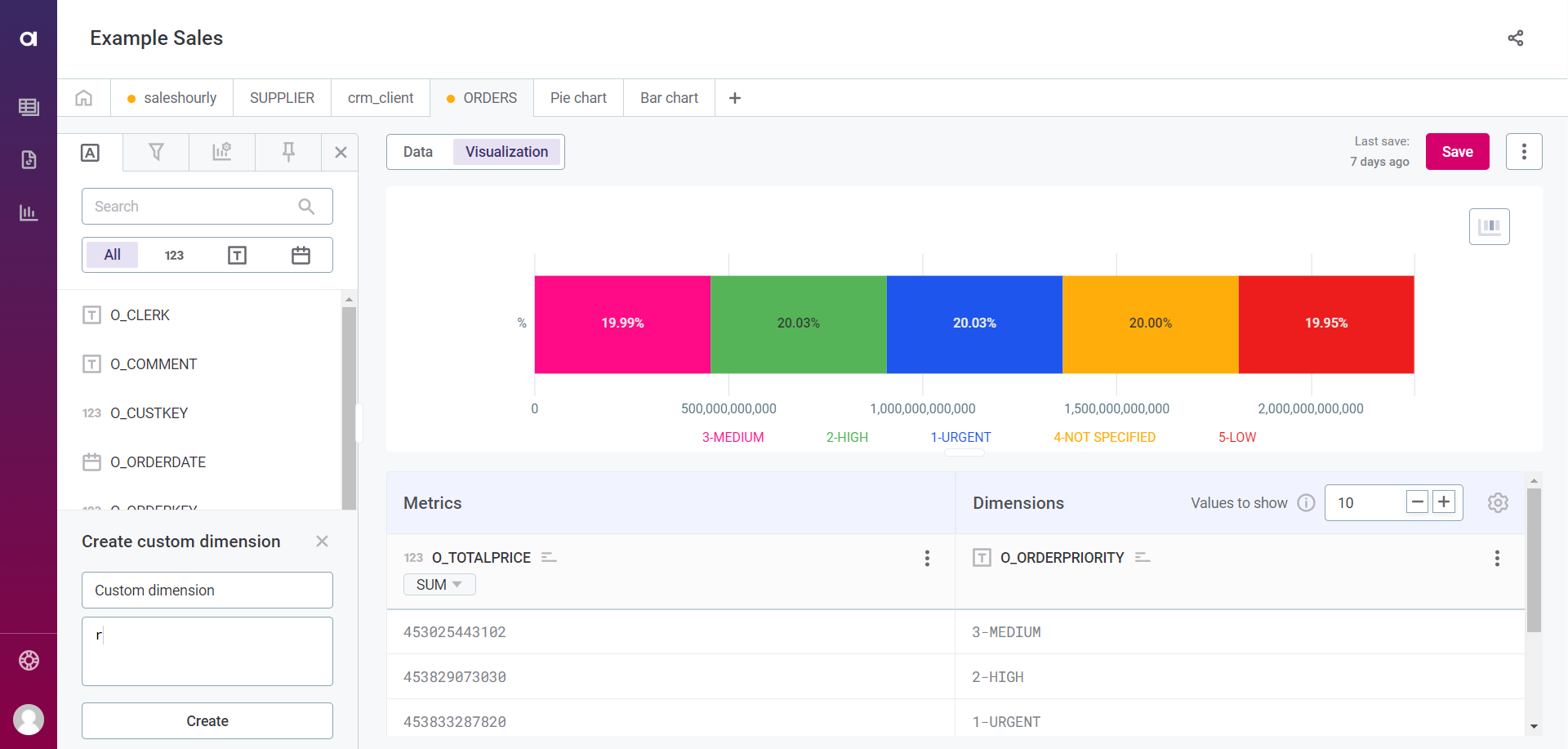Screen dimensions: 1568x749
Task: Select the pin panel tab
Action: (287, 152)
